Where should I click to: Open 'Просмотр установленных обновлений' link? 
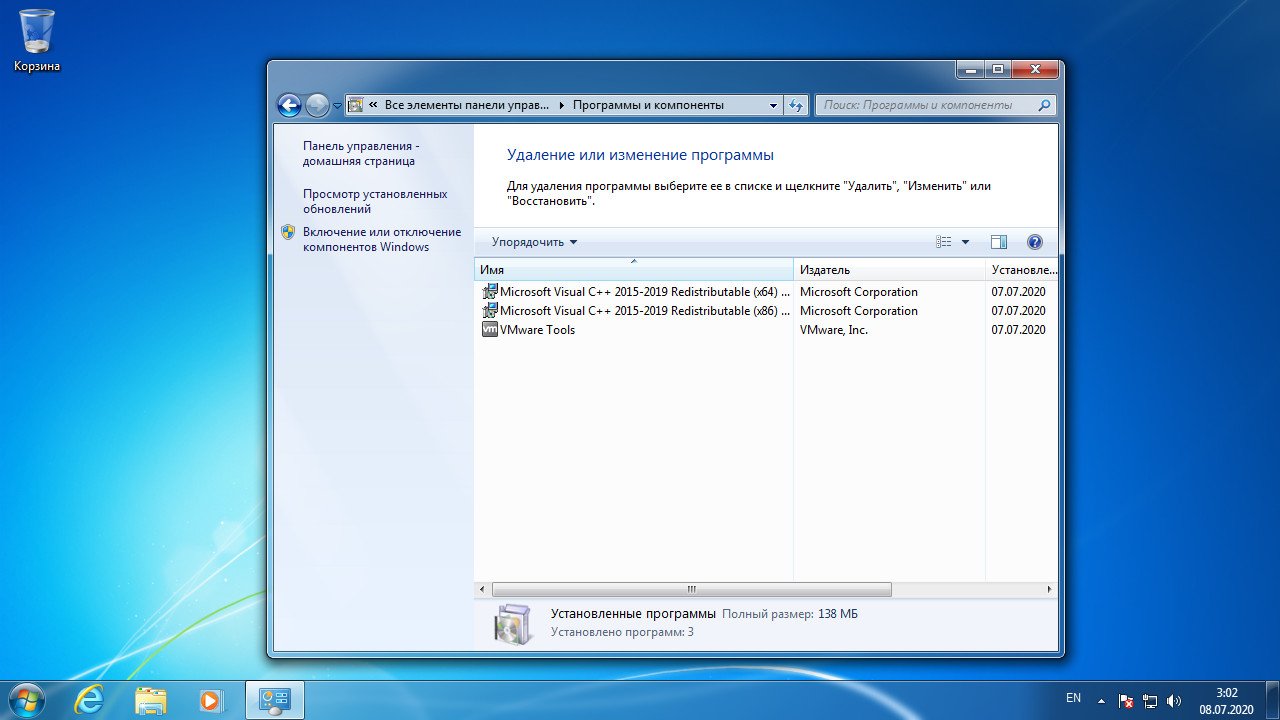click(x=375, y=201)
